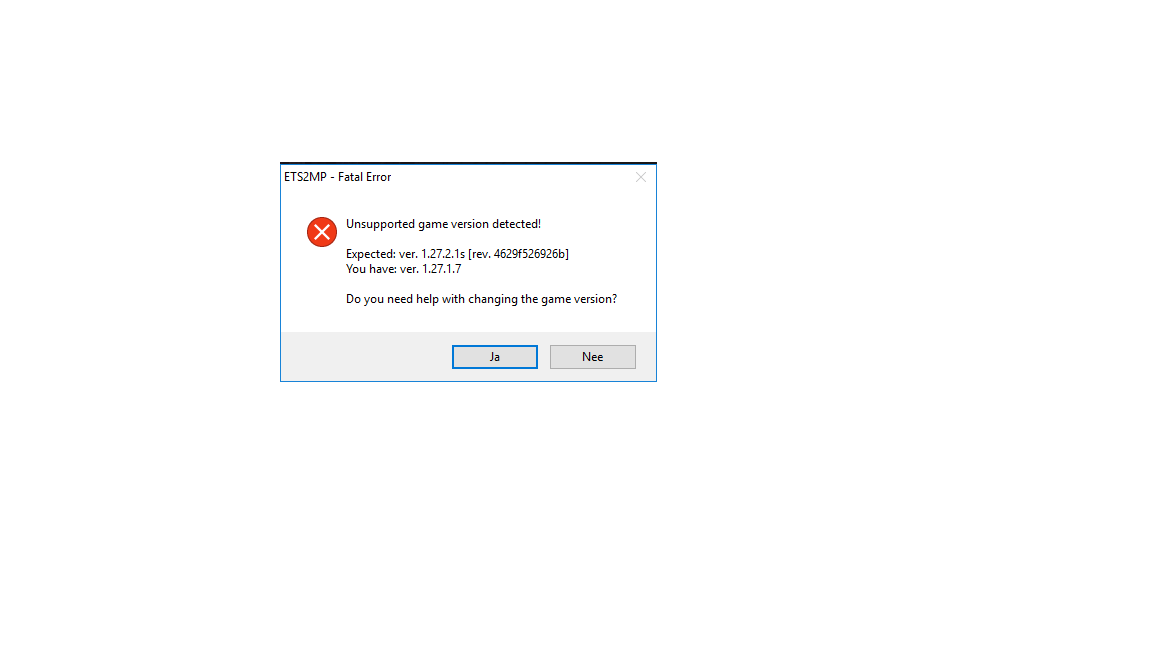The image size is (1152, 648).
Task: Click 'Unsupported game version detected!' message
Action: click(443, 224)
